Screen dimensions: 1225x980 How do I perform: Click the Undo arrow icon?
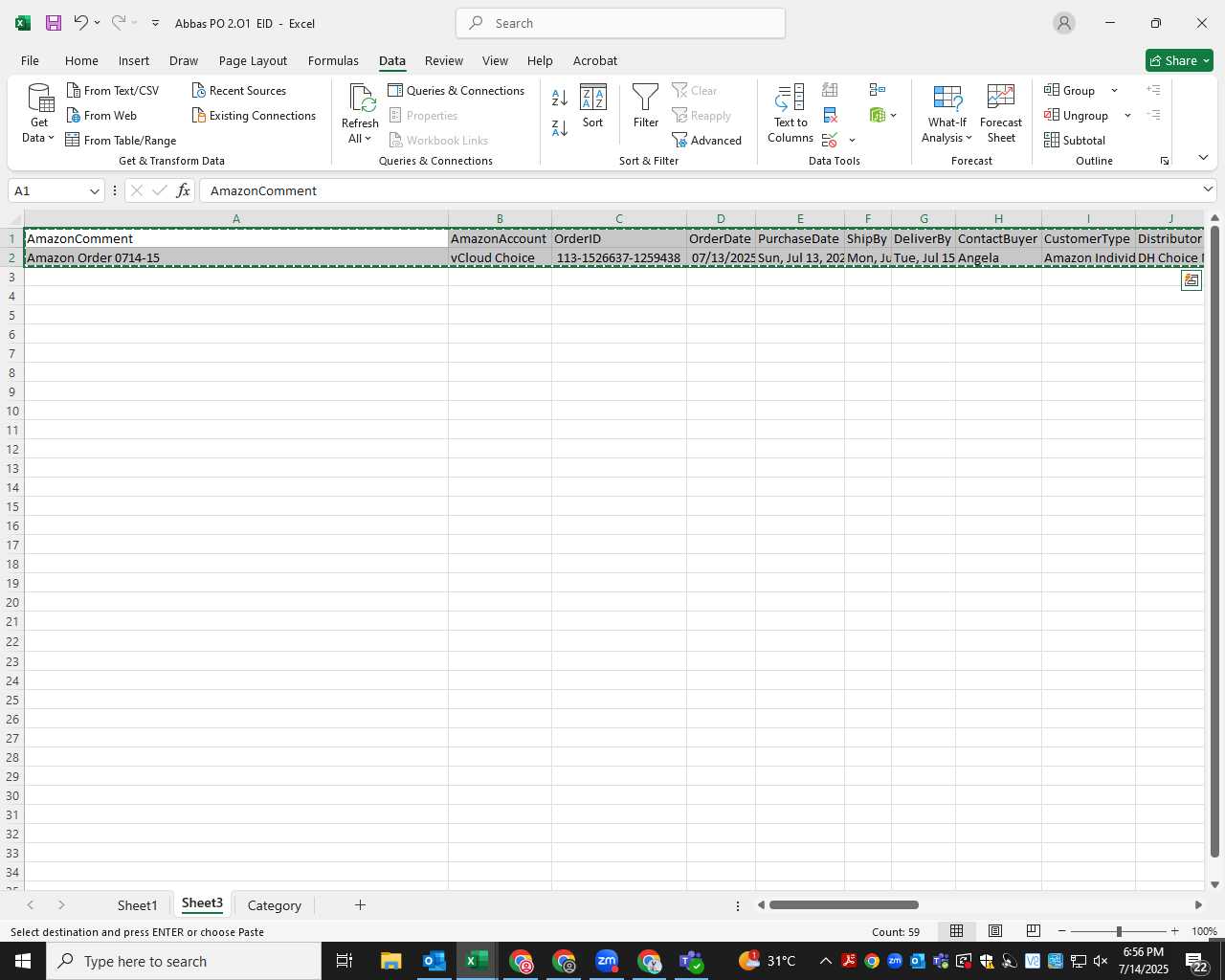81,23
